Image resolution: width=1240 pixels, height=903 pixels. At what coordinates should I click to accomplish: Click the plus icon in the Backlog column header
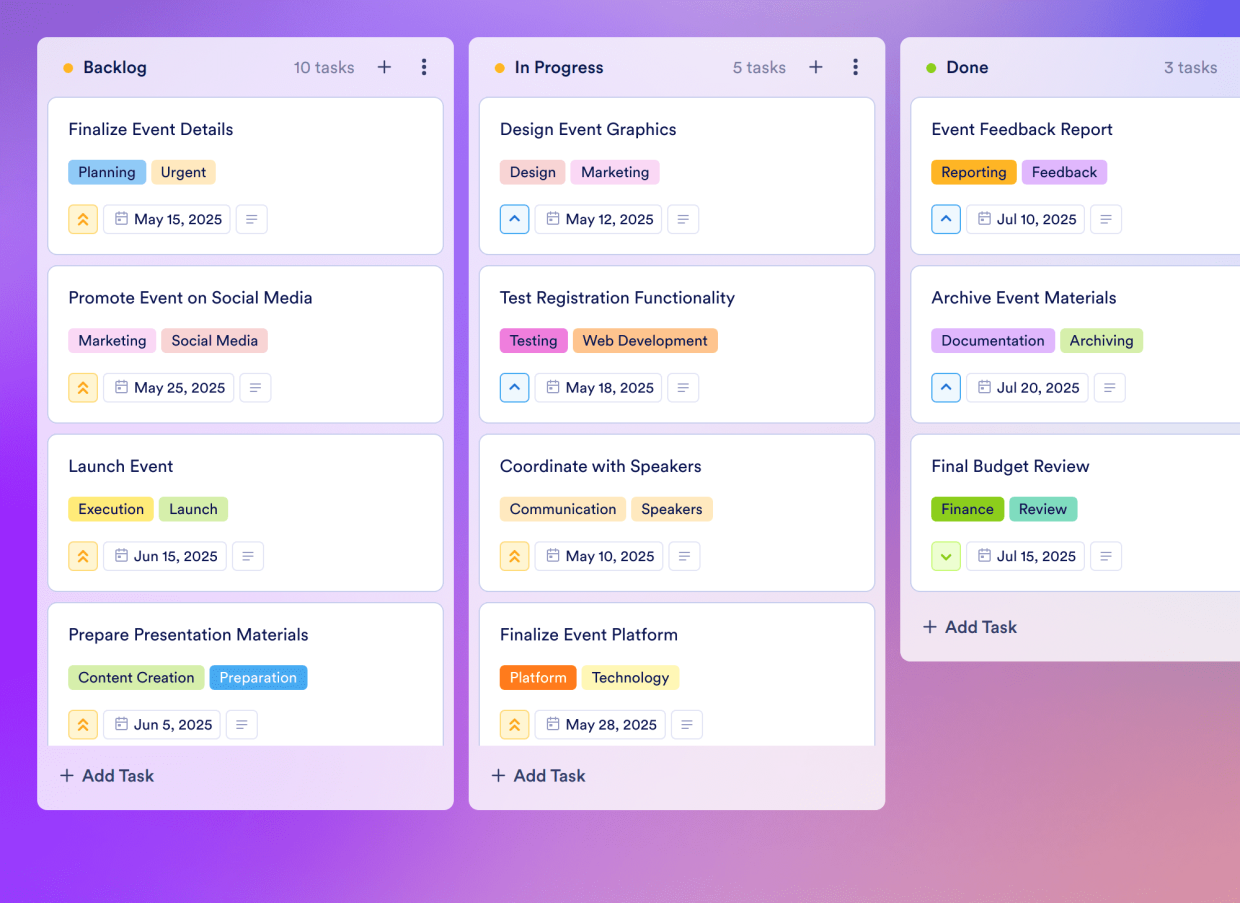[x=384, y=67]
